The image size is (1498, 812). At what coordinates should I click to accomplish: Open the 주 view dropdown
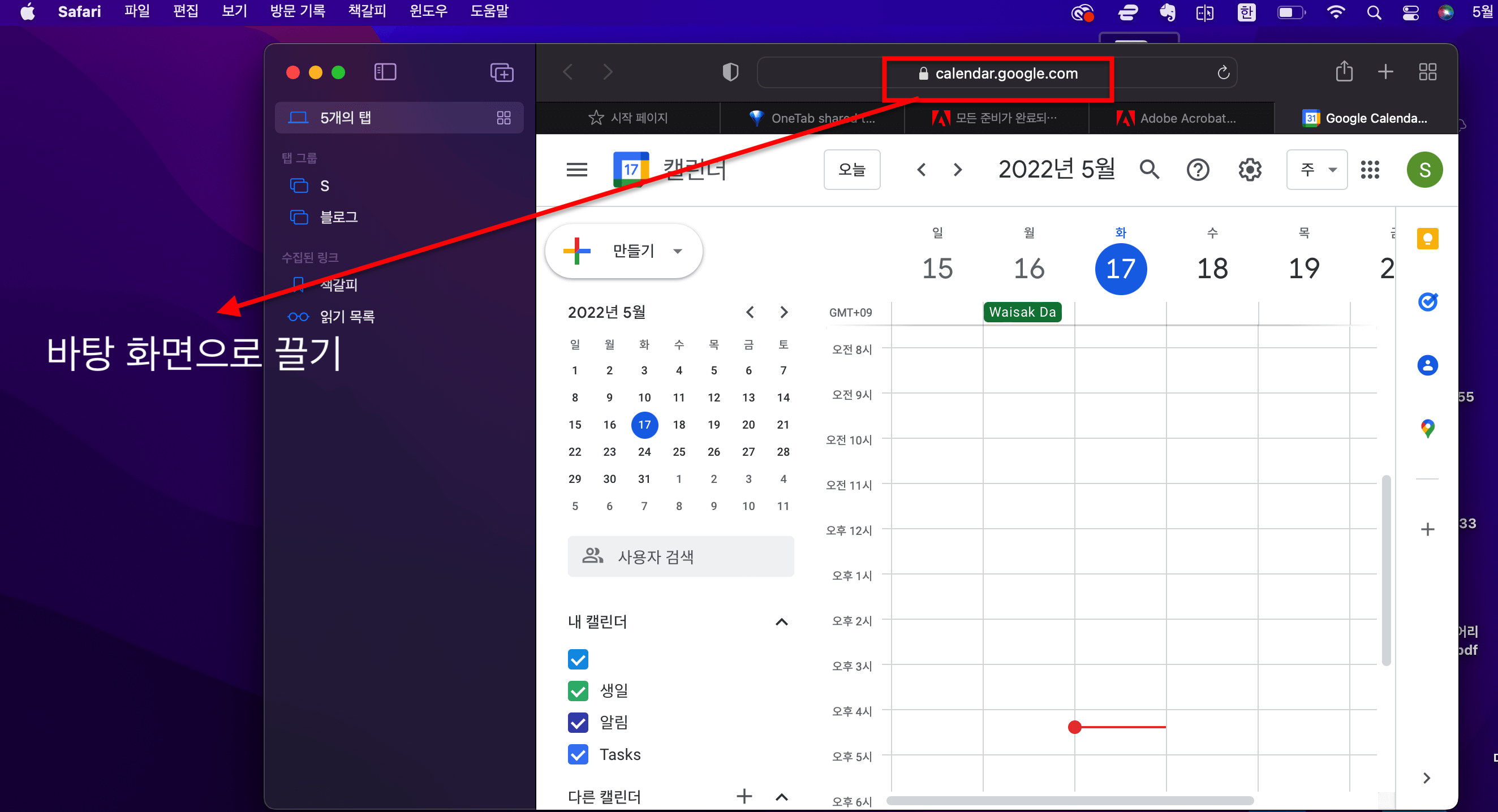pos(1316,169)
